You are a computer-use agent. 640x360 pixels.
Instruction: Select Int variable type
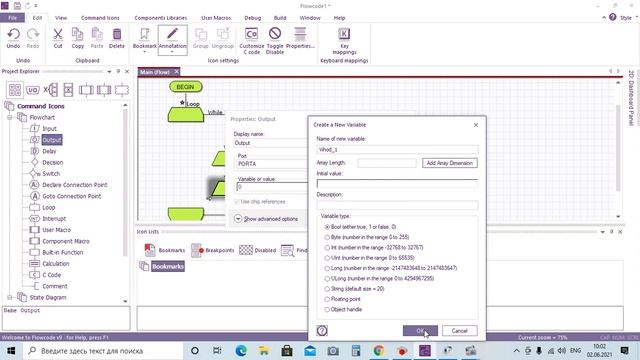coord(327,247)
